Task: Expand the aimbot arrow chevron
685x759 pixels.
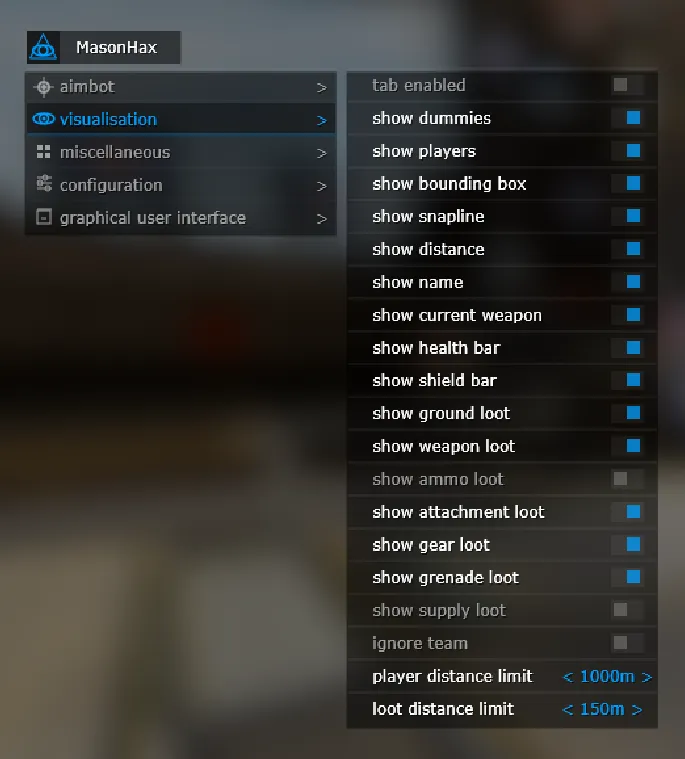Action: click(x=321, y=88)
